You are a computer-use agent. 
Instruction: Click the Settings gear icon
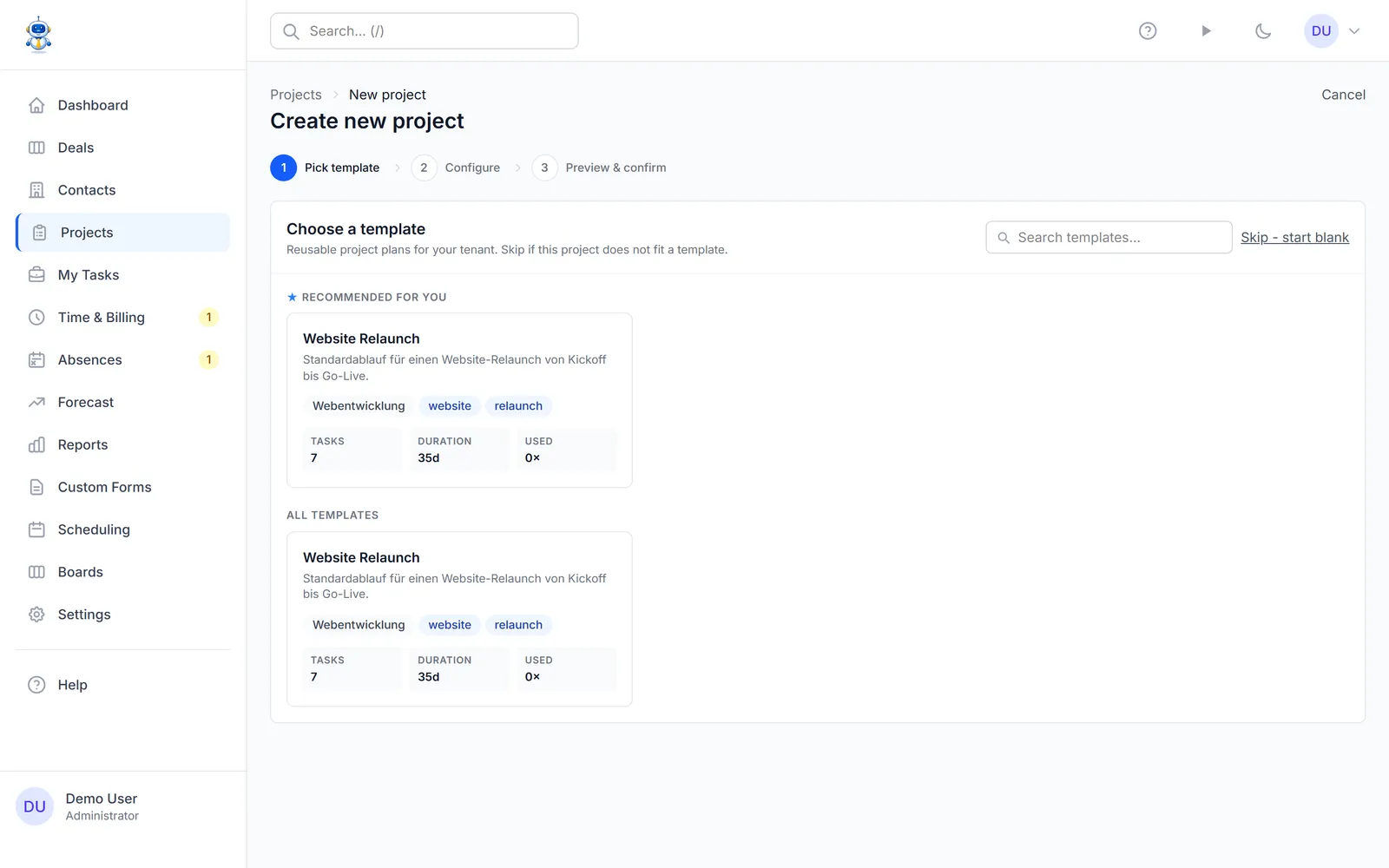click(36, 615)
